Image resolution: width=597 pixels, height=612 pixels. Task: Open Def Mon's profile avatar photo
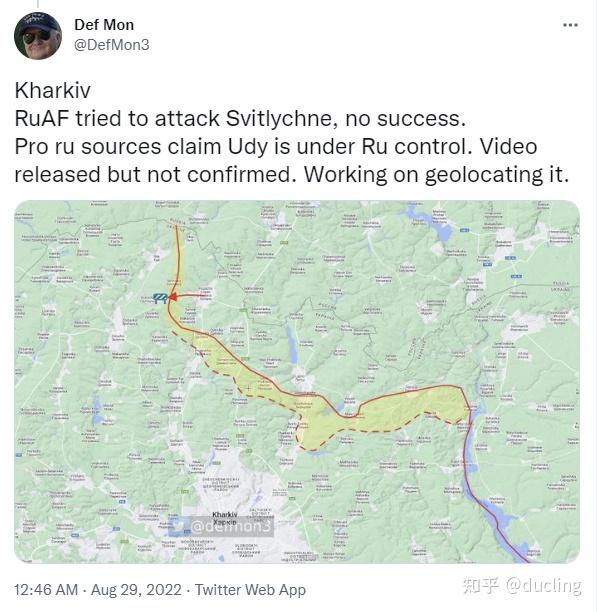[x=38, y=36]
